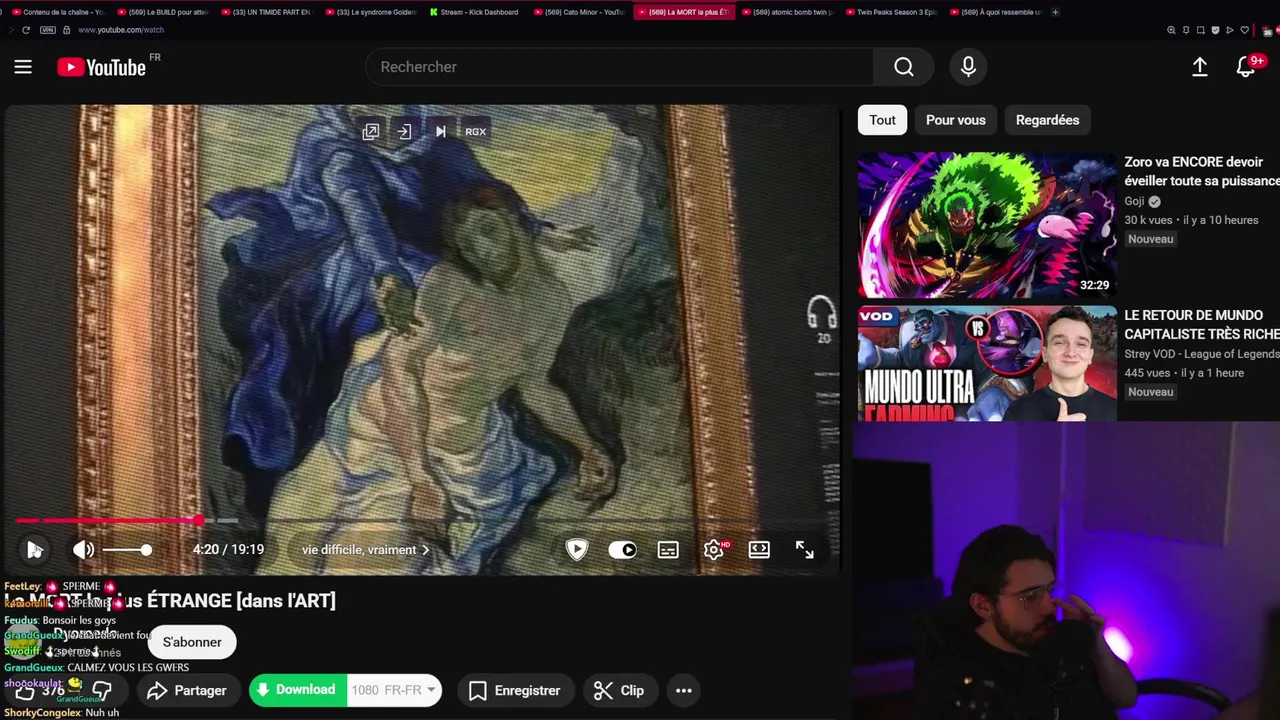Viewport: 1280px width, 720px height.
Task: Click the RGX button above the video
Action: click(x=475, y=131)
